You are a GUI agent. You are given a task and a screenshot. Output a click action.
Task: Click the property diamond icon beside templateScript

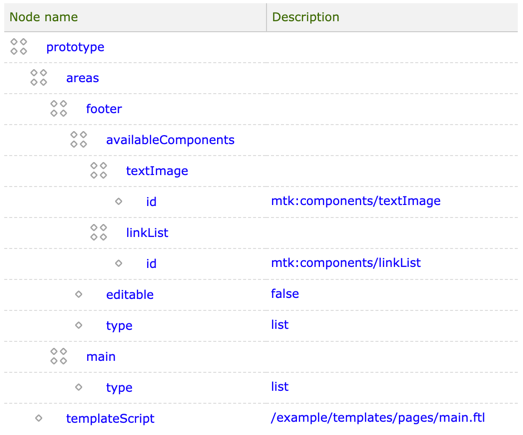(39, 418)
